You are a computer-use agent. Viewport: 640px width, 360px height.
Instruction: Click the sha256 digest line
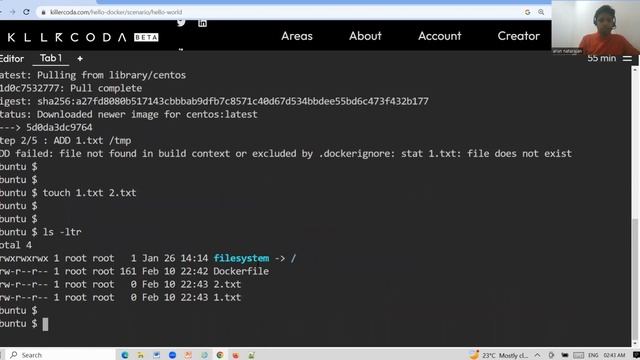point(214,101)
